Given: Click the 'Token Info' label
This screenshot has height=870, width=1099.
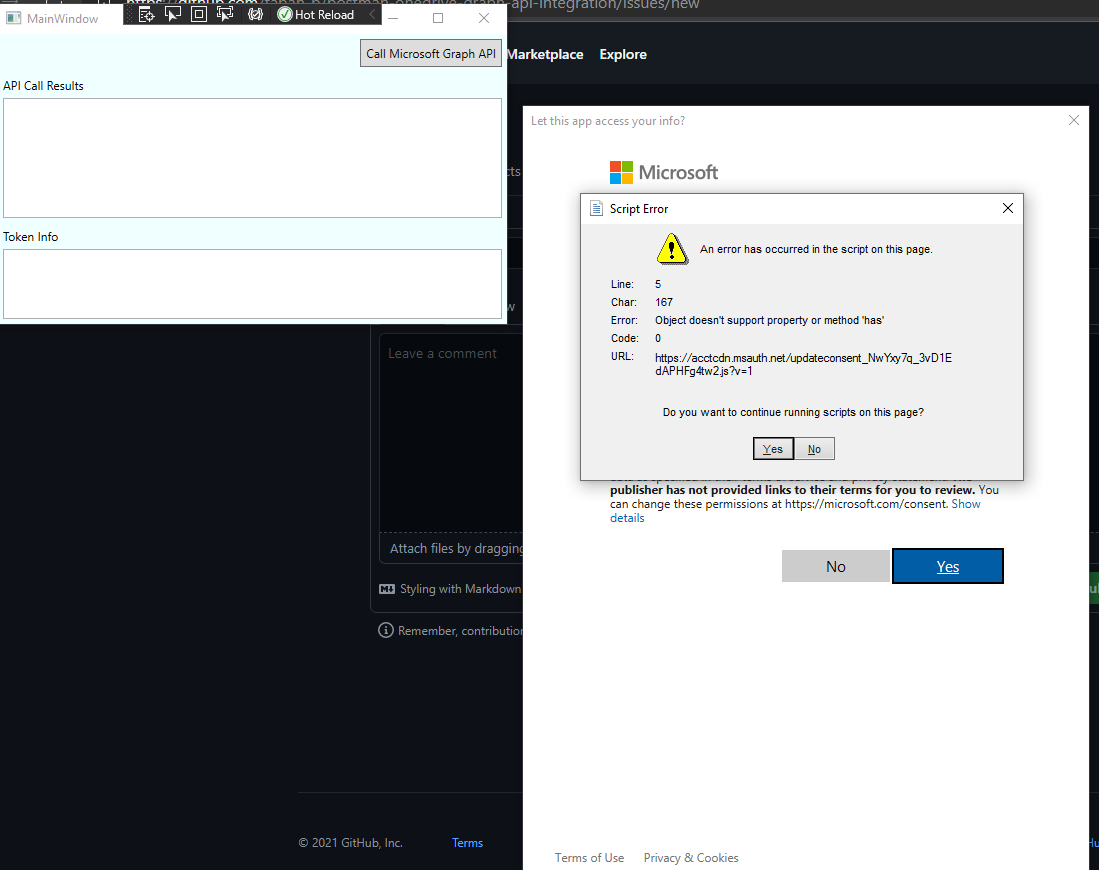Looking at the screenshot, I should tap(31, 237).
